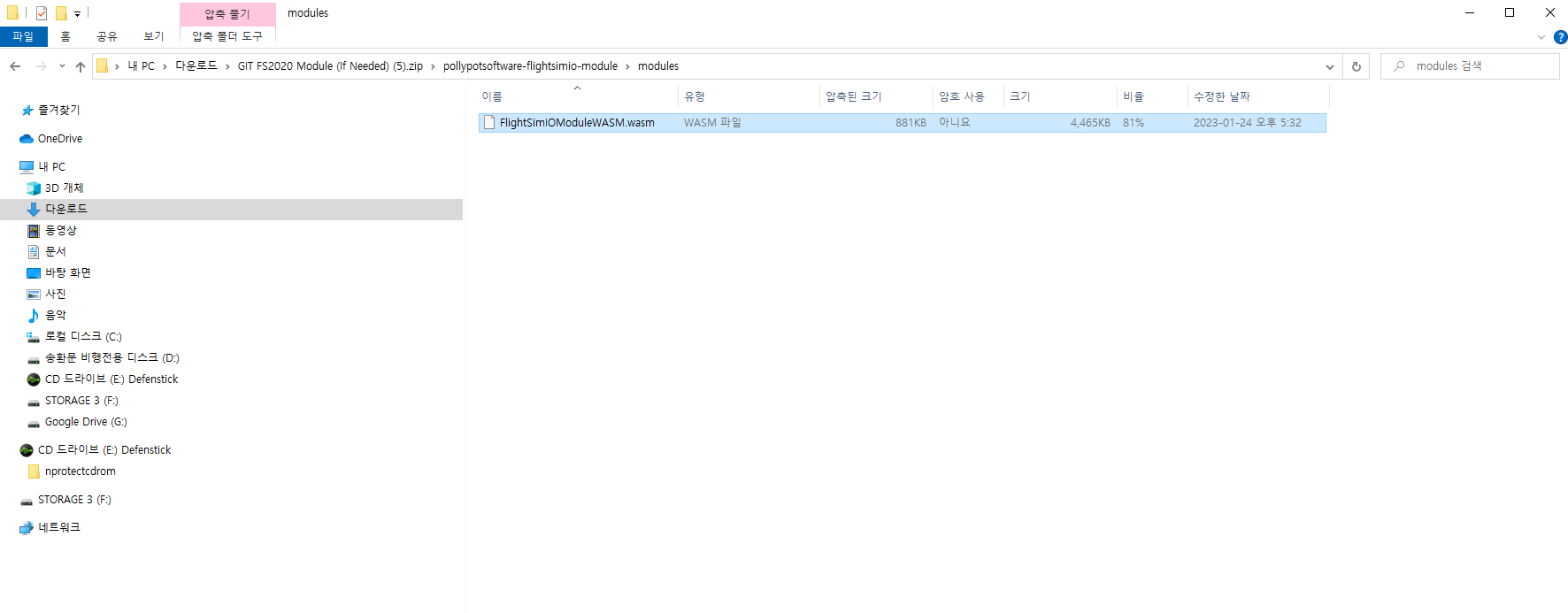This screenshot has height=613, width=1568.
Task: Select the FlightSimIOModuleWASM.wasm file
Action: (x=576, y=123)
